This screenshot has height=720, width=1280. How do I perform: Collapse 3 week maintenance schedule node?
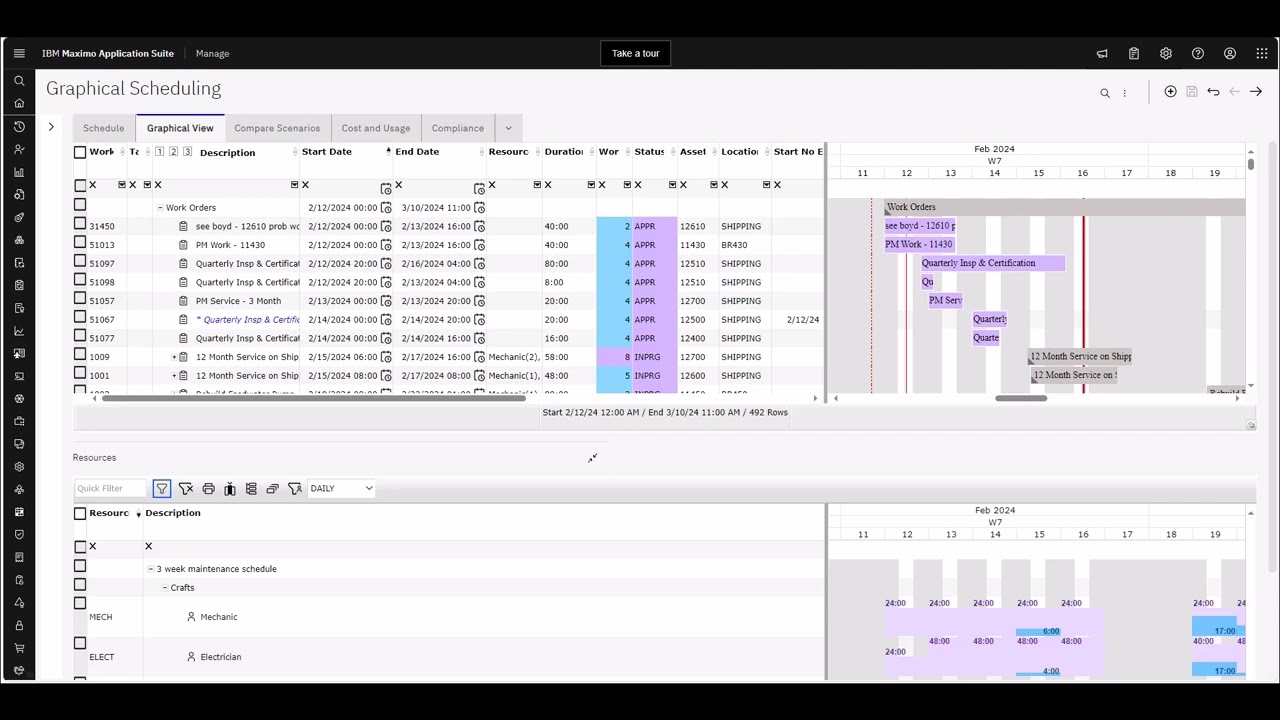coord(150,569)
